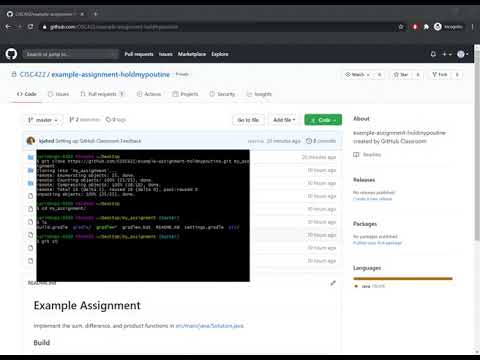
Task: Open the Watch notifications dropdown
Action: pos(357,74)
